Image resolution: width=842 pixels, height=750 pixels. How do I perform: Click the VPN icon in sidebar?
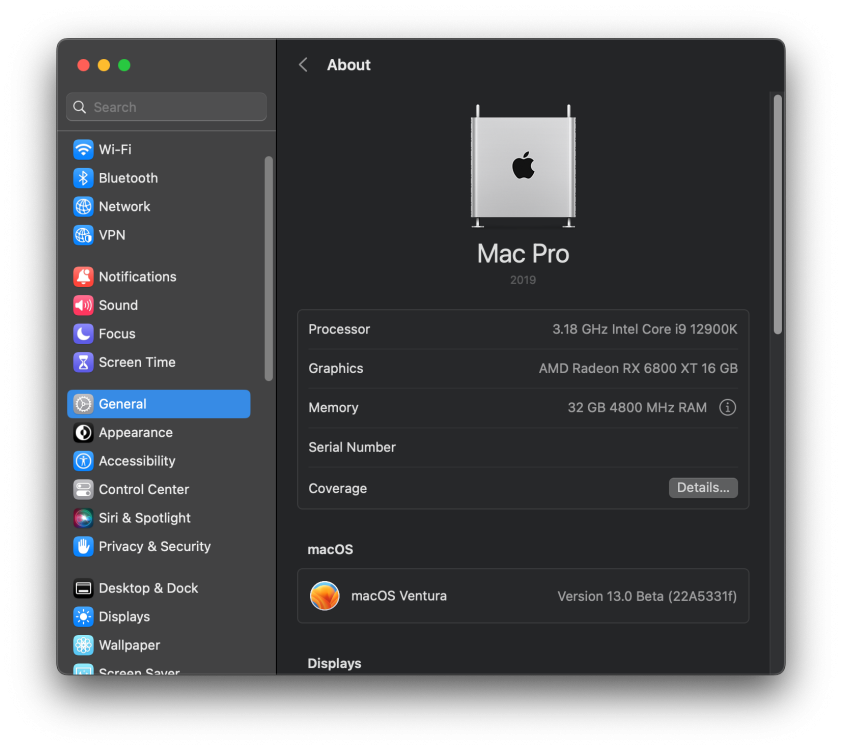[x=83, y=235]
